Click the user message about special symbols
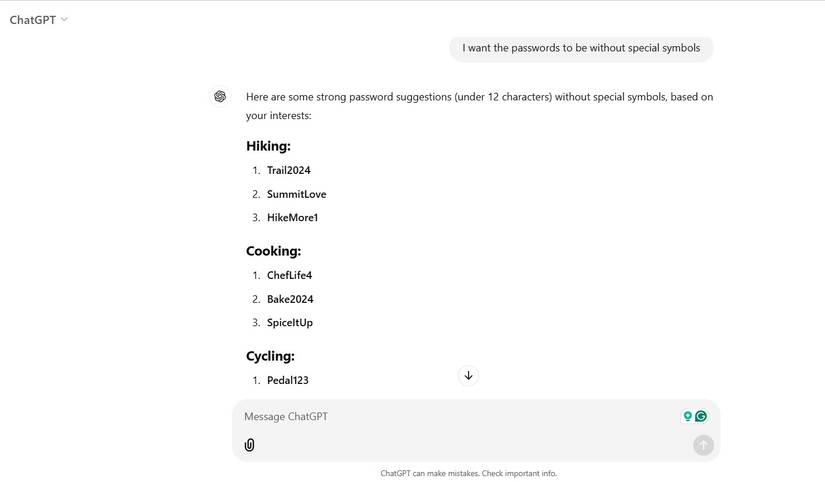This screenshot has height=482, width=825. pyautogui.click(x=581, y=48)
